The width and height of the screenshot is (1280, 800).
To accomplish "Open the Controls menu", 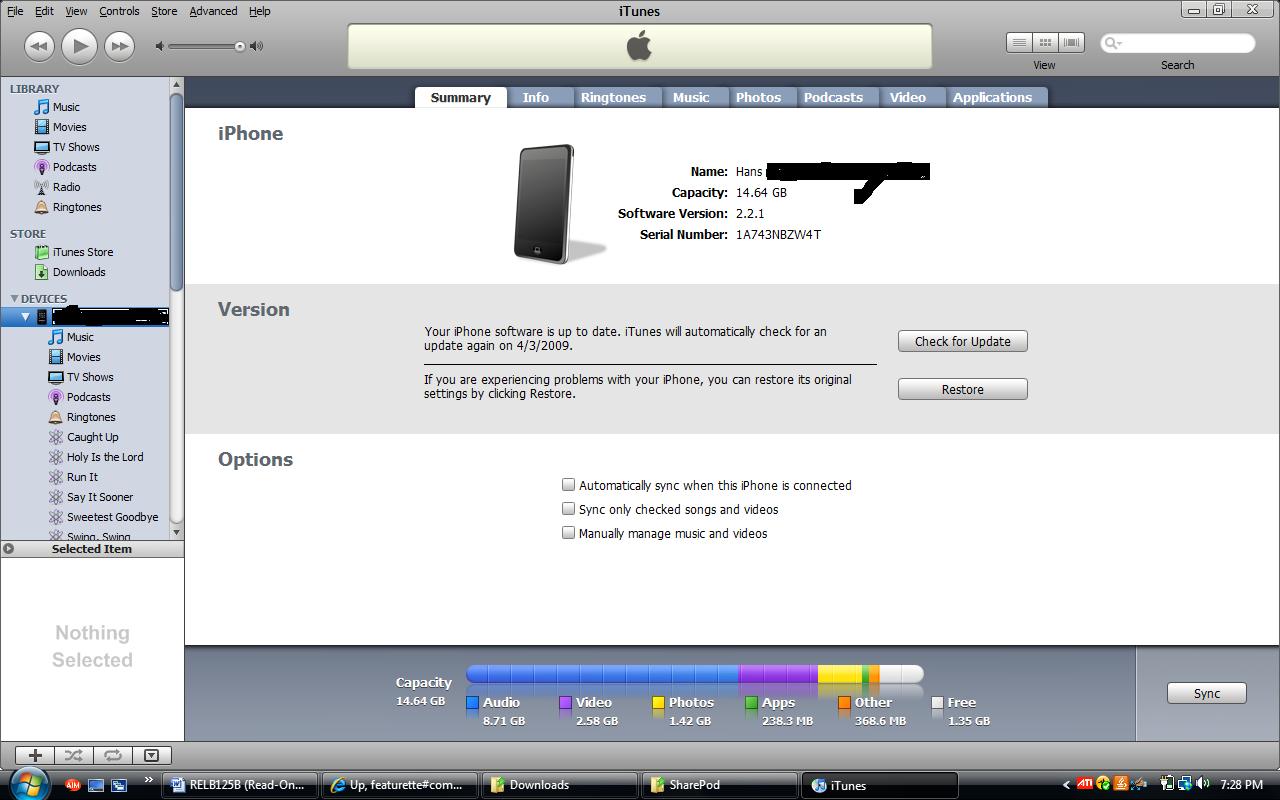I will 119,11.
